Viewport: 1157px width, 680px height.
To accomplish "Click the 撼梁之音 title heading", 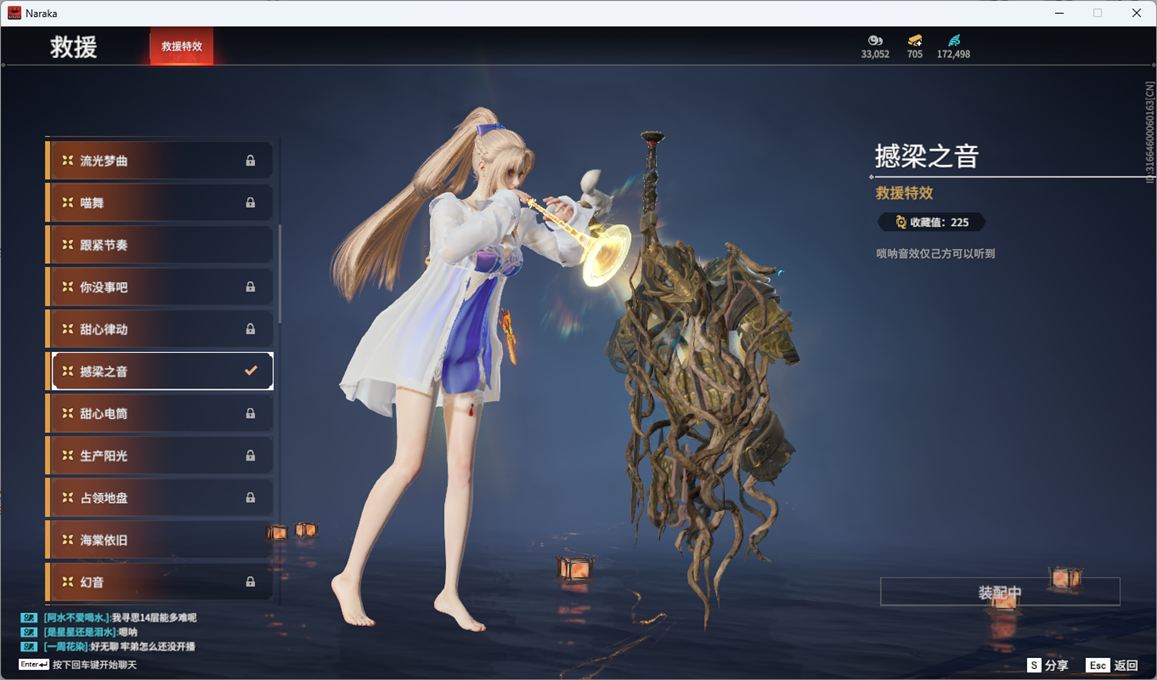I will [x=927, y=156].
